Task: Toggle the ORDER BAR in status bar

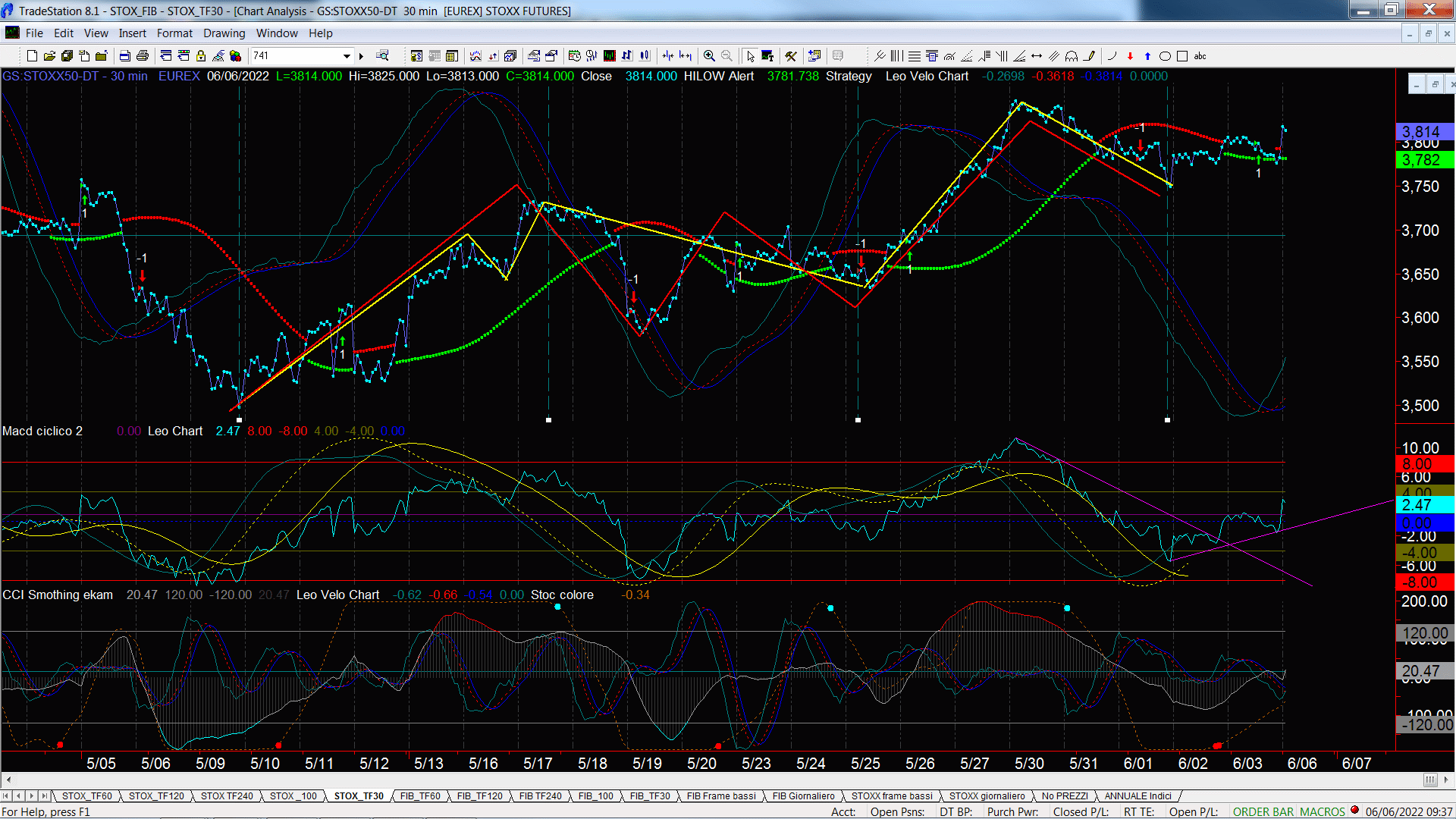Action: (x=1263, y=811)
